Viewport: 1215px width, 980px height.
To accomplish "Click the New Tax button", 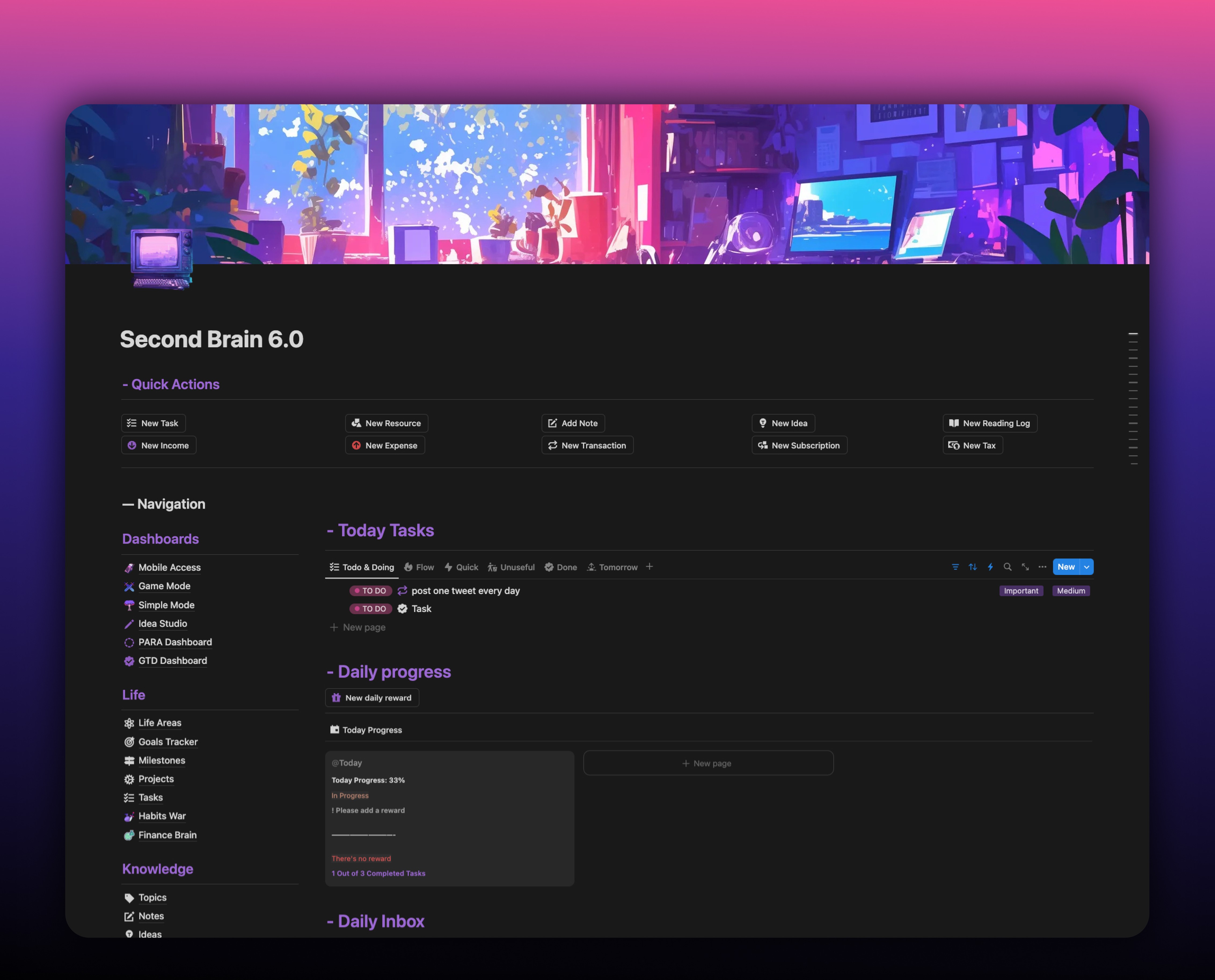I will pos(973,445).
